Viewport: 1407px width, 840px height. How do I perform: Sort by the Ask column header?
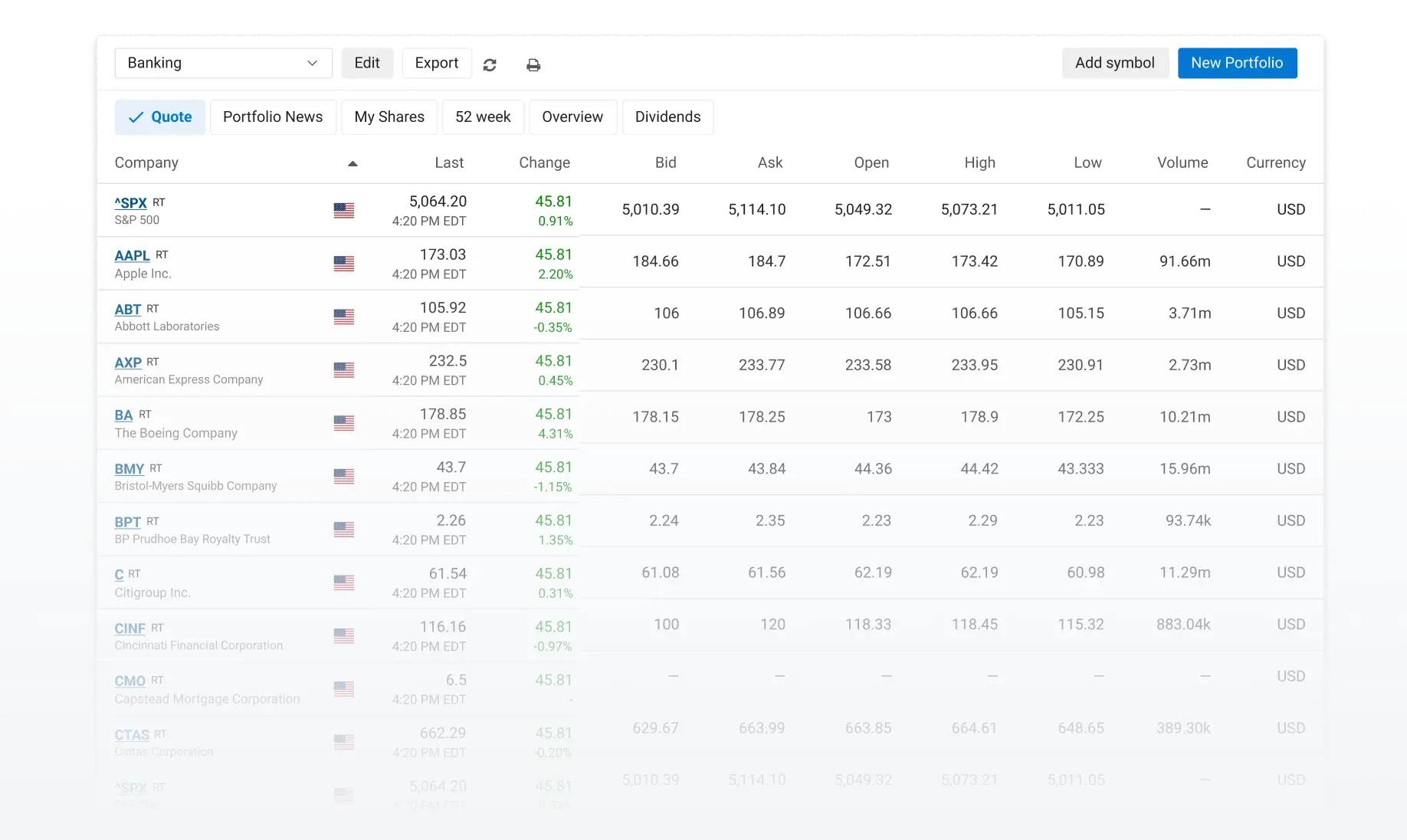click(x=770, y=162)
